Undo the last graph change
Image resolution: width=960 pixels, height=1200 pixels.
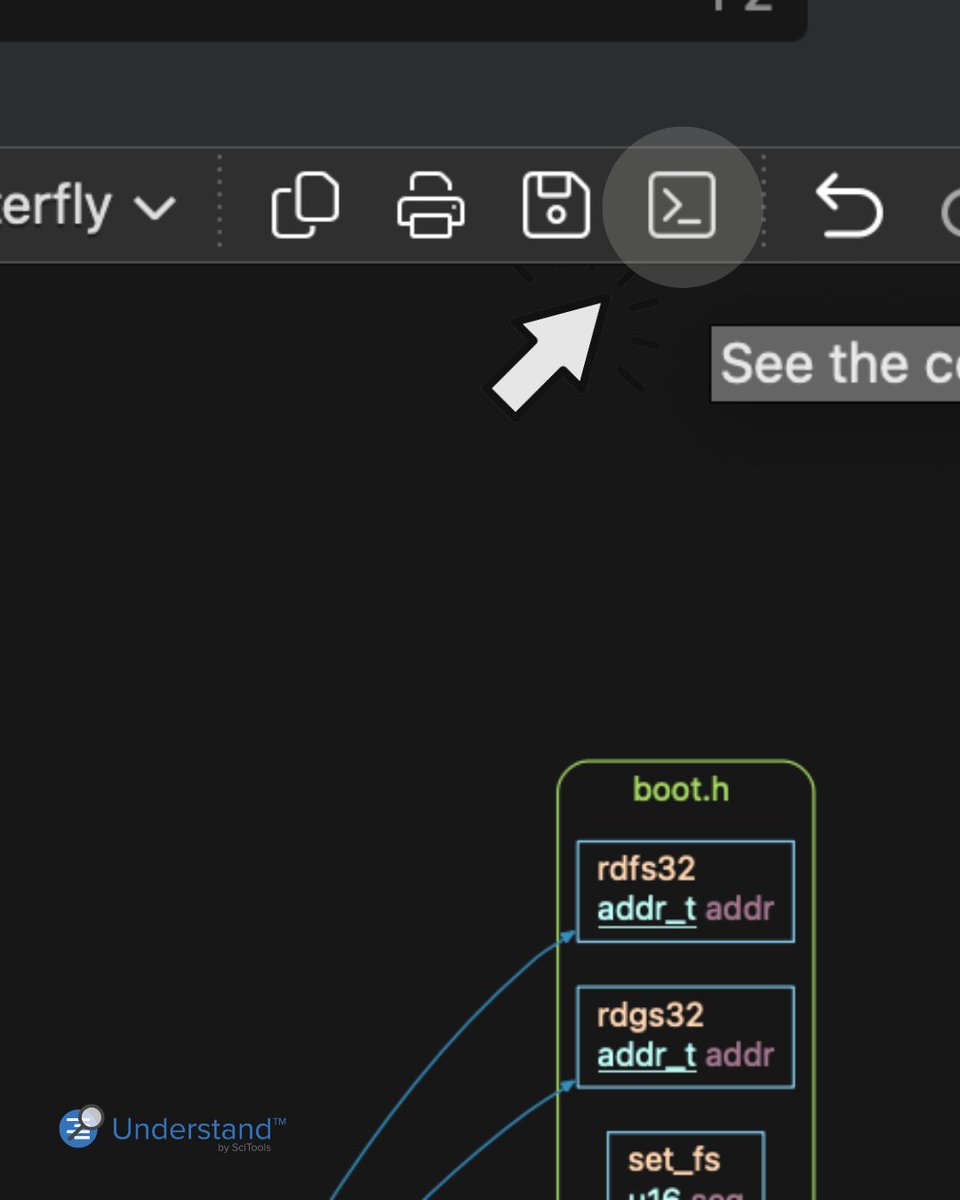pyautogui.click(x=850, y=205)
